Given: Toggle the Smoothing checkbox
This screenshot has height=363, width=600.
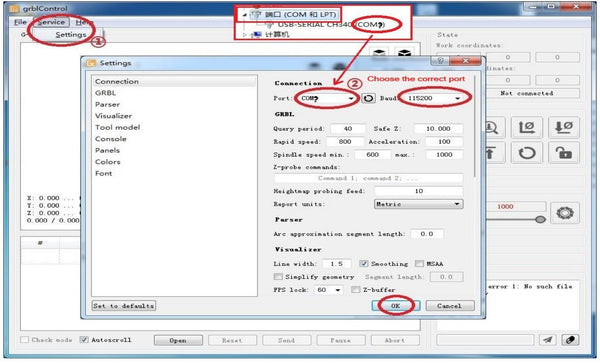Looking at the screenshot, I should tap(364, 264).
